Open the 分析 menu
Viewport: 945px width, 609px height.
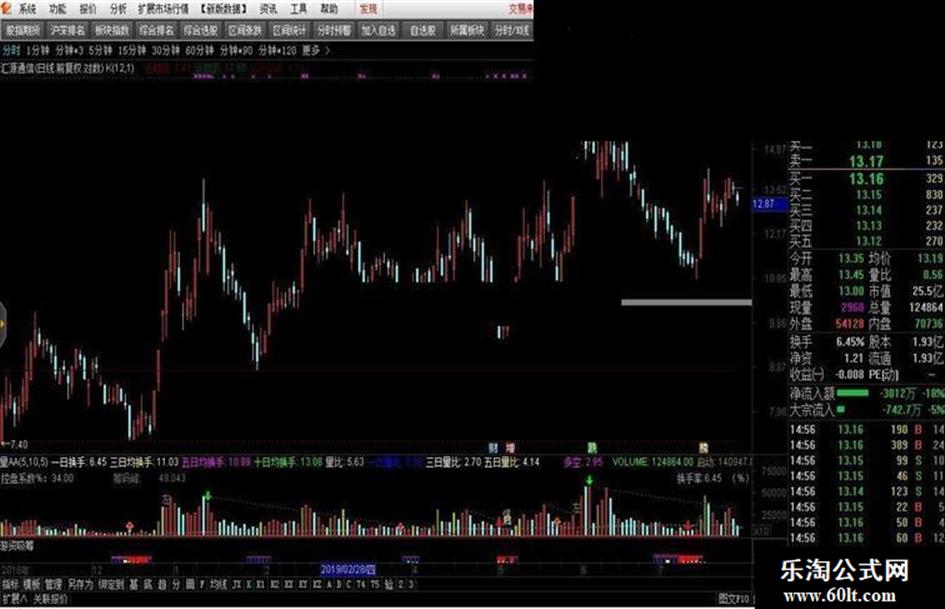[118, 9]
